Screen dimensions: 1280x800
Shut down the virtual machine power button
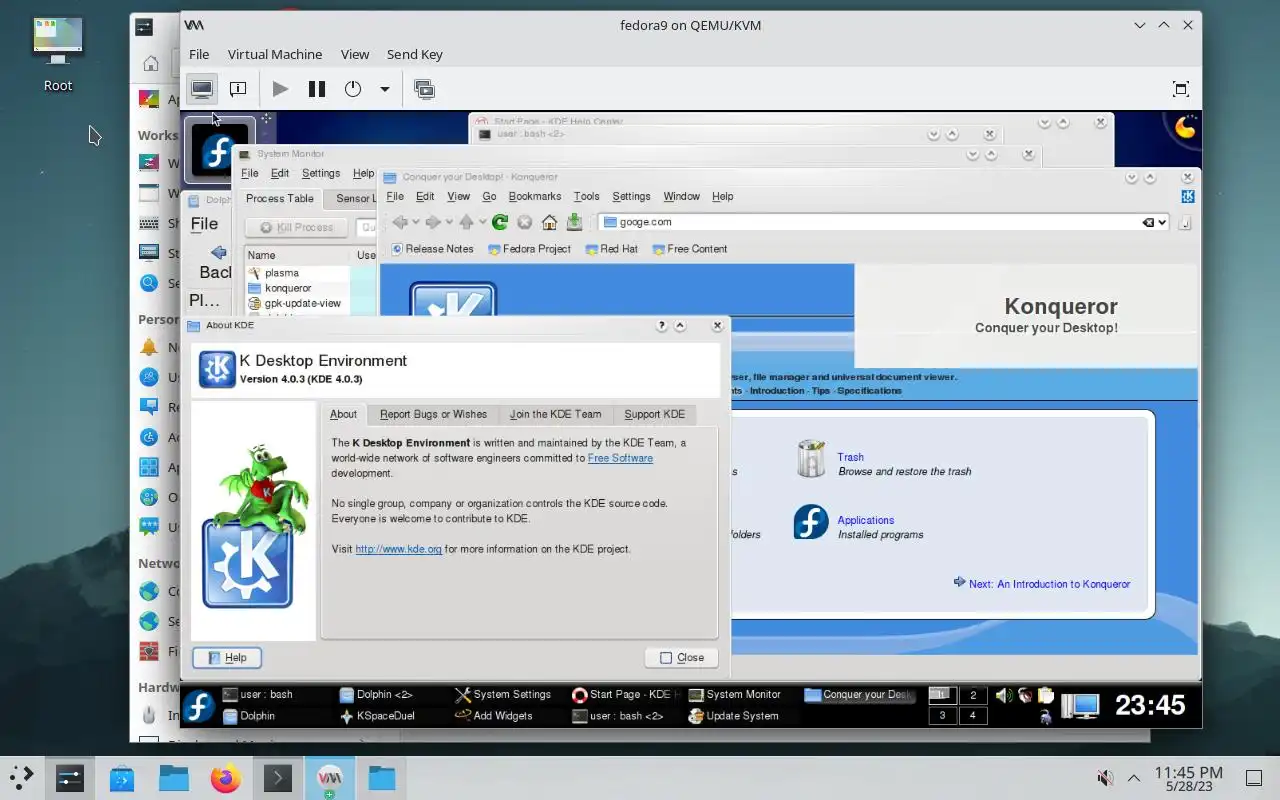pos(353,89)
